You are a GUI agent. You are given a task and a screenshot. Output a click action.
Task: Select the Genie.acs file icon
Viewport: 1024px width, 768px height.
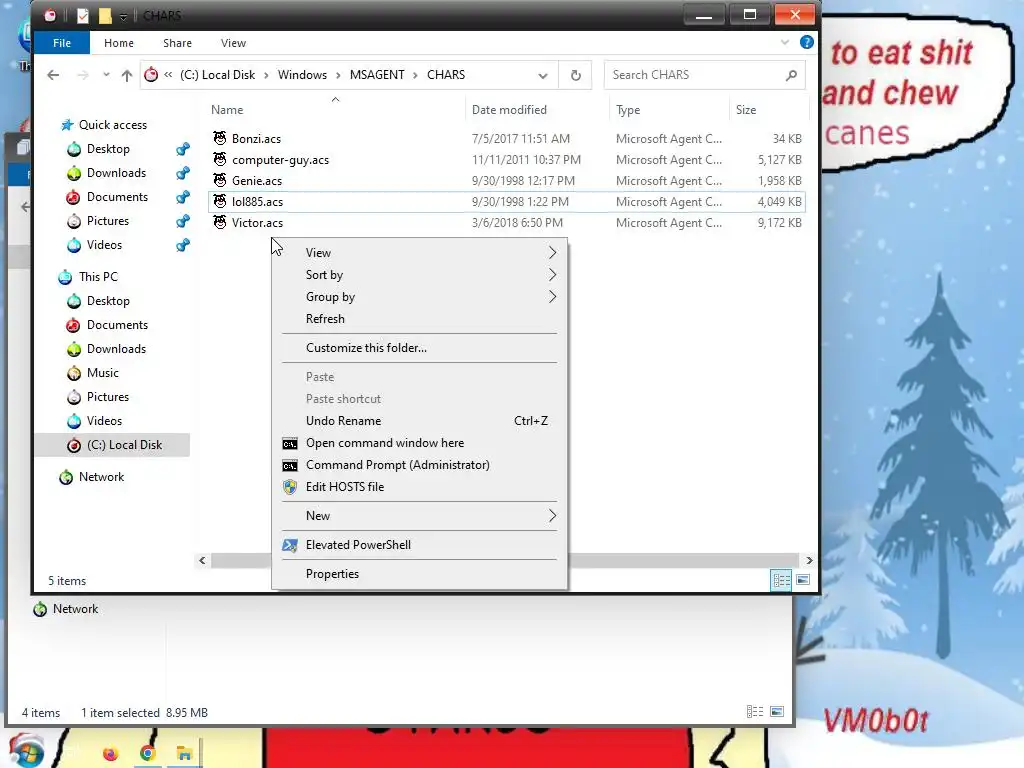pyautogui.click(x=220, y=180)
